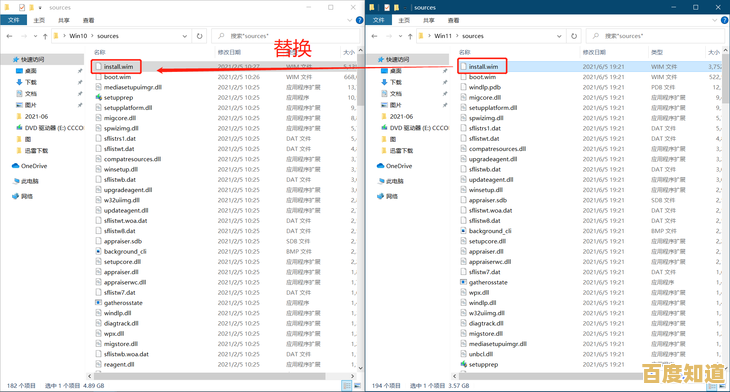Select windlp.pdb in Win11 window
730x392 pixels.
click(x=485, y=87)
